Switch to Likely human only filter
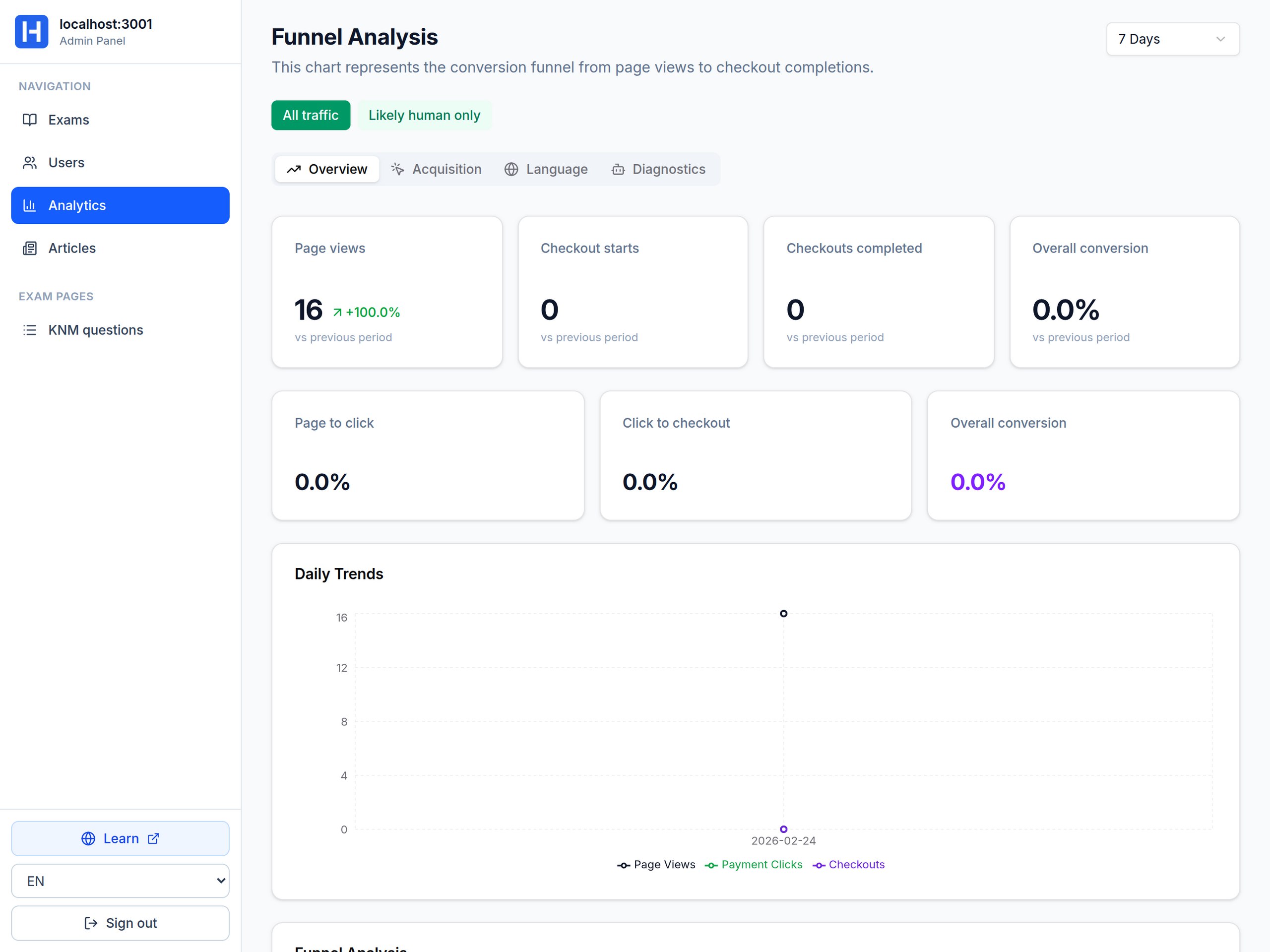 click(x=424, y=116)
